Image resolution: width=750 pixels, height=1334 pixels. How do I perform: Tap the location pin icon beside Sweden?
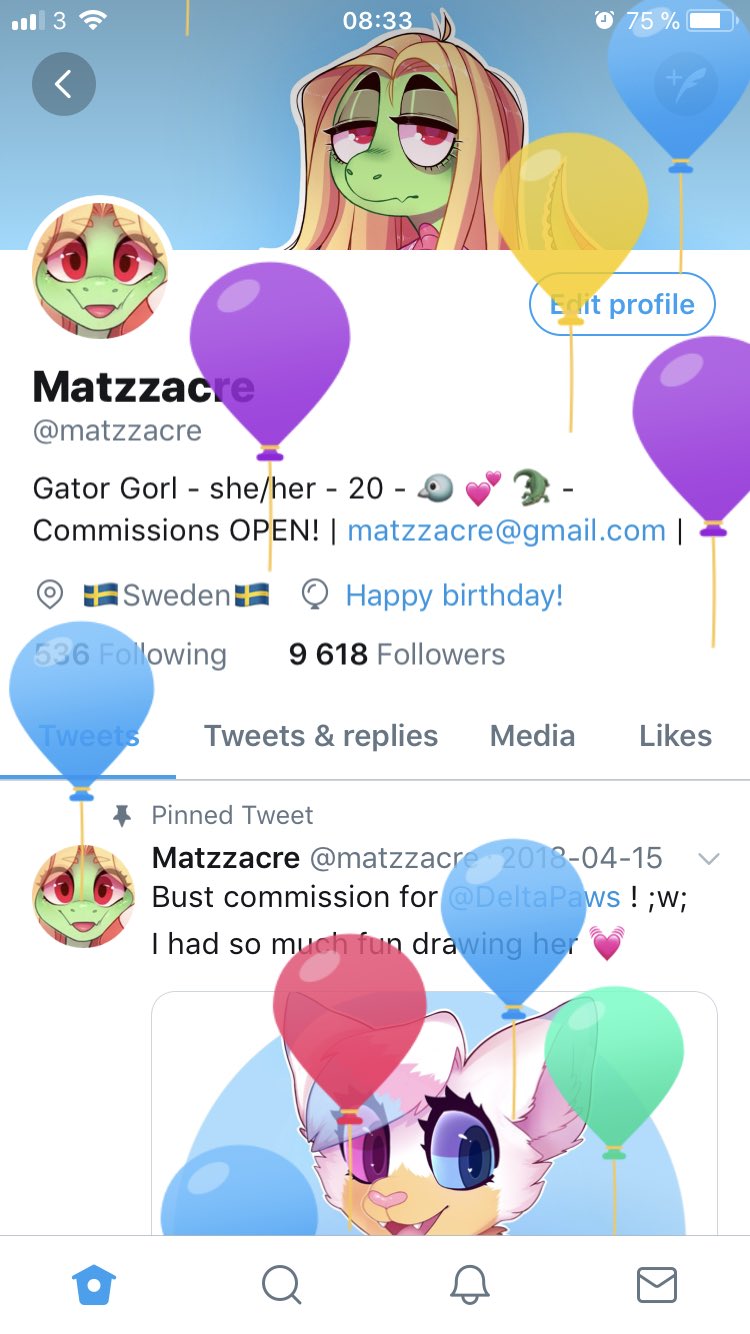tap(49, 595)
